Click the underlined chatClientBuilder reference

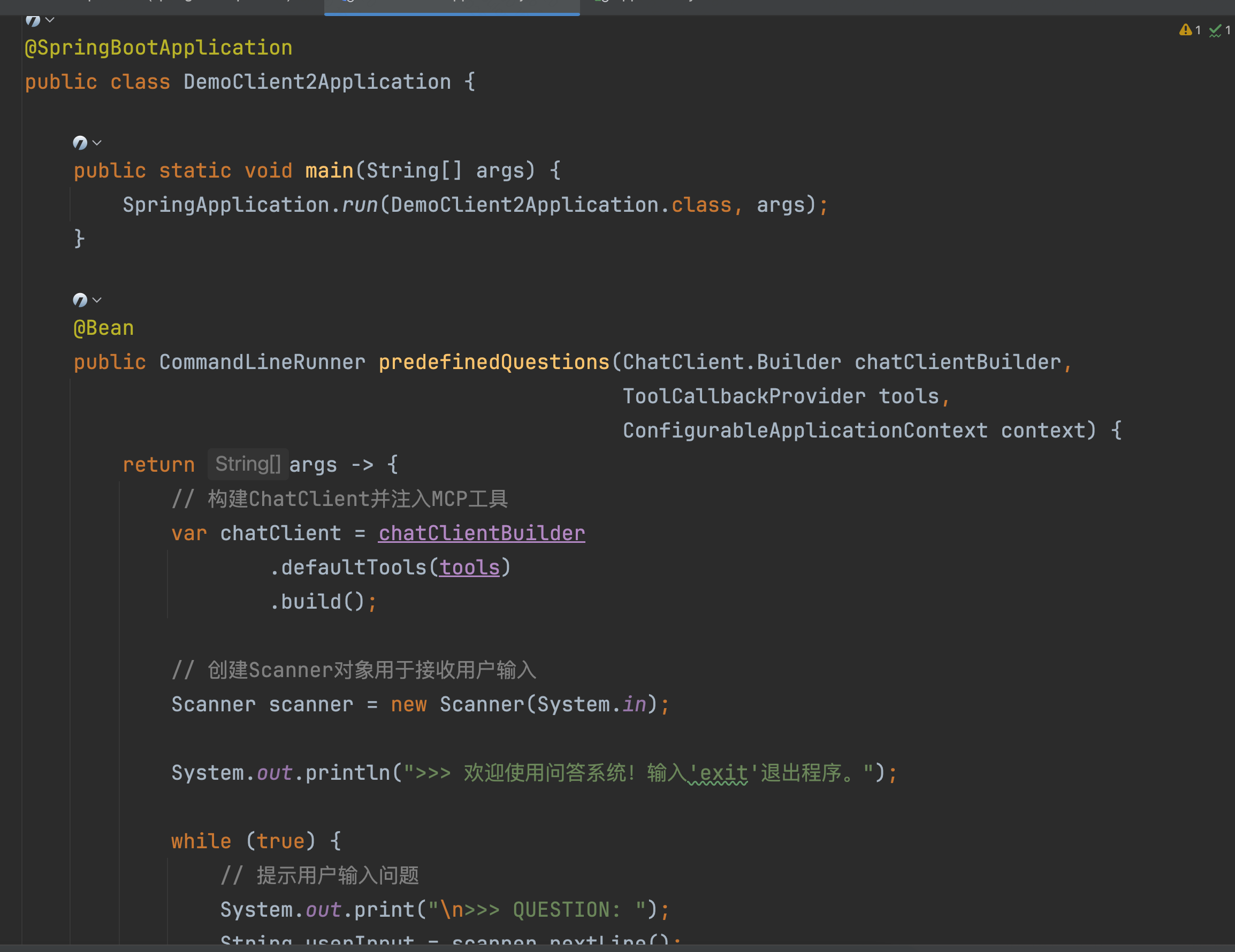pos(481,533)
